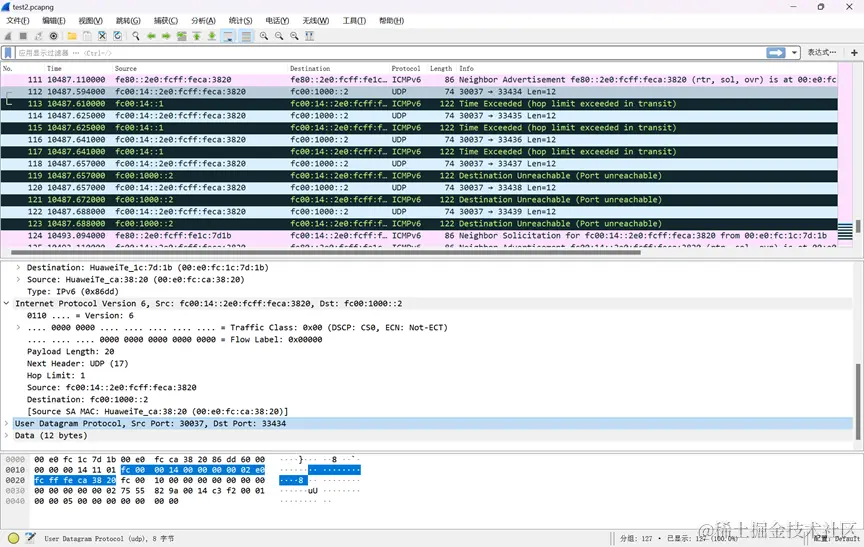Reload the capture file icon

point(117,36)
